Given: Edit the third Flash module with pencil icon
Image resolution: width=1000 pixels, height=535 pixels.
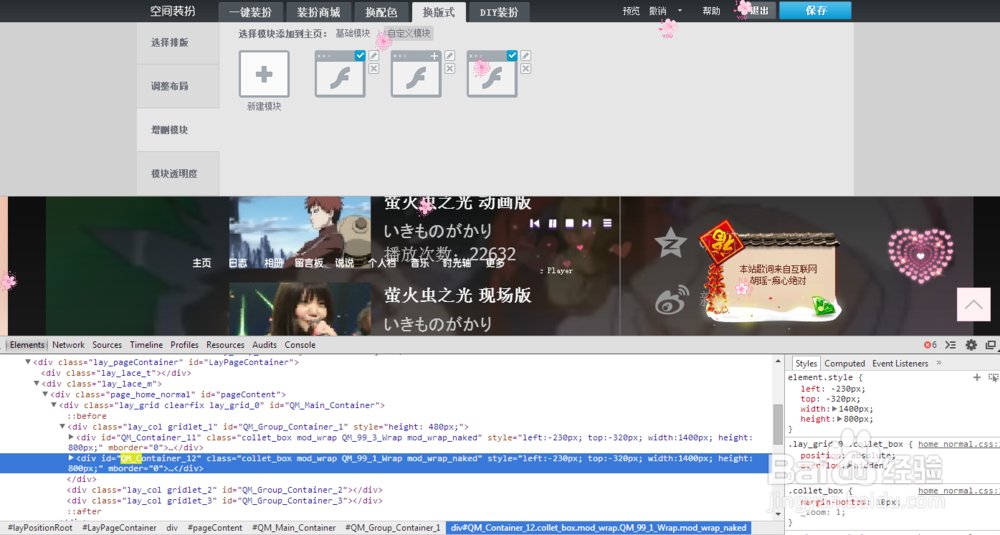Looking at the screenshot, I should point(526,56).
